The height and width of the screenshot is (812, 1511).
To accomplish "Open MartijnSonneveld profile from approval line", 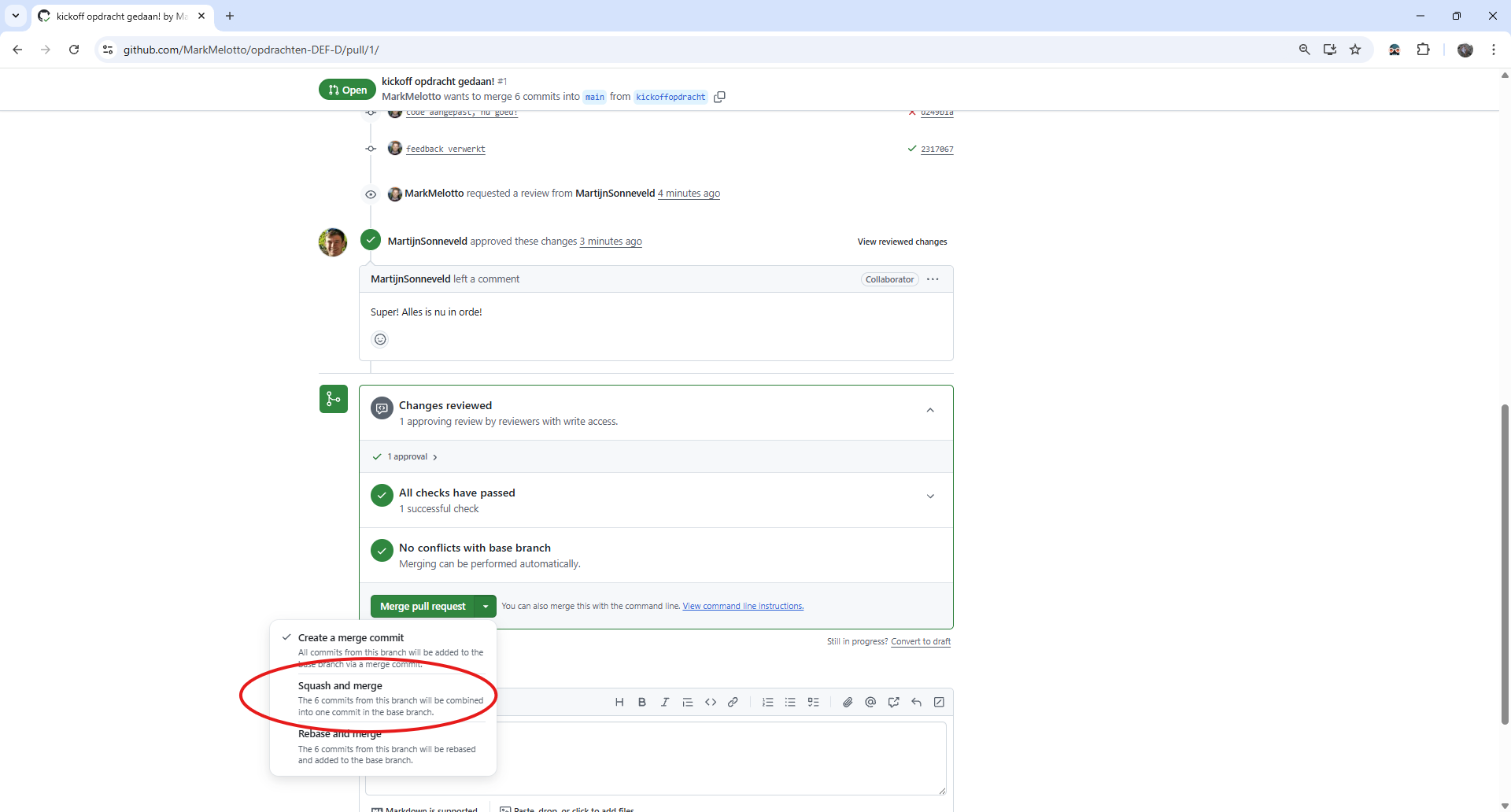I will (x=427, y=242).
